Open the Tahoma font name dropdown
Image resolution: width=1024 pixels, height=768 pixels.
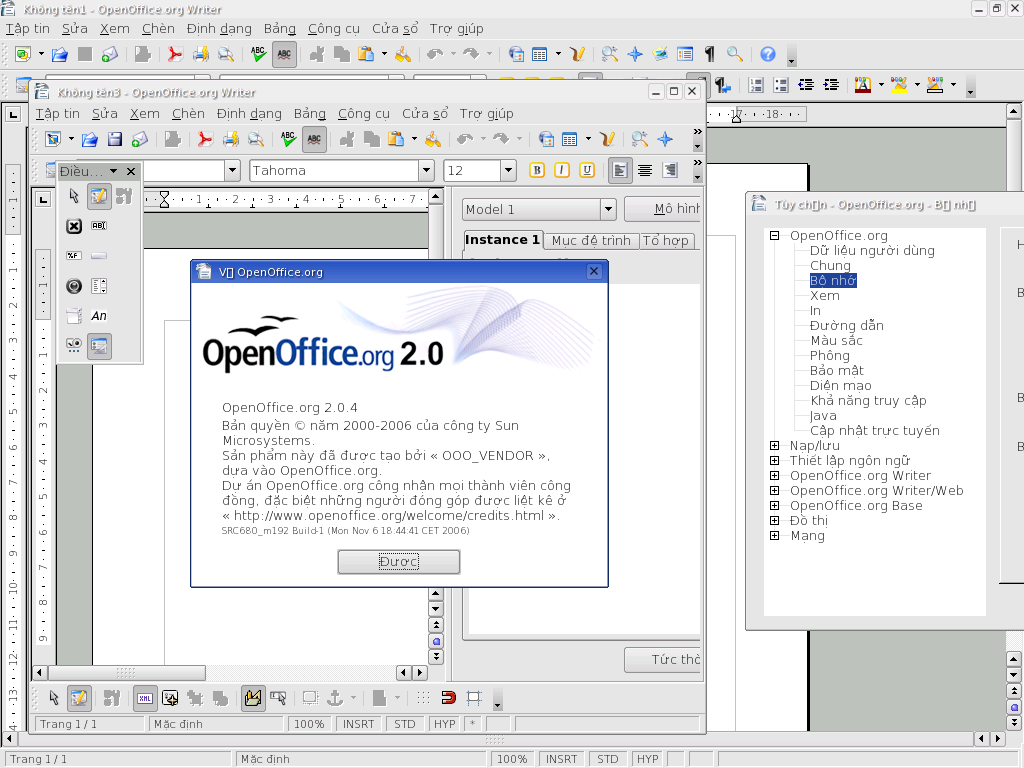(426, 171)
